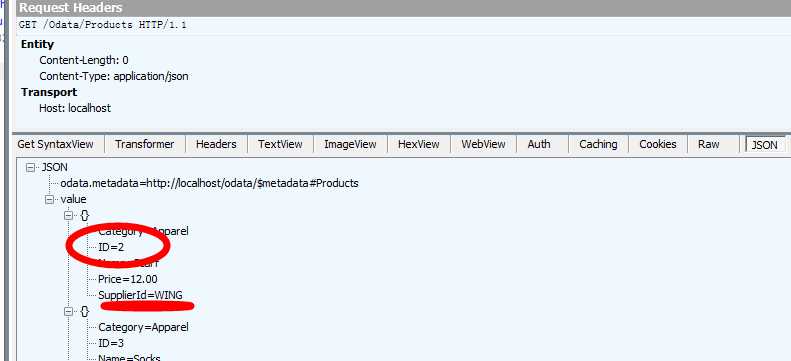Open the Get SyntaxView tab
The image size is (791, 361).
tap(55, 144)
